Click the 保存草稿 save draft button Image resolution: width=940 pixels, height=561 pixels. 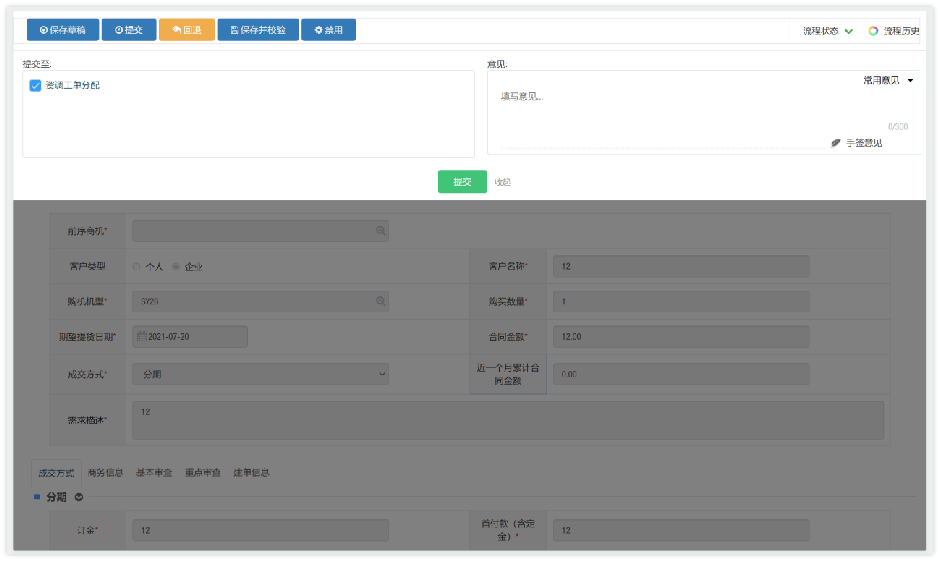click(x=62, y=30)
